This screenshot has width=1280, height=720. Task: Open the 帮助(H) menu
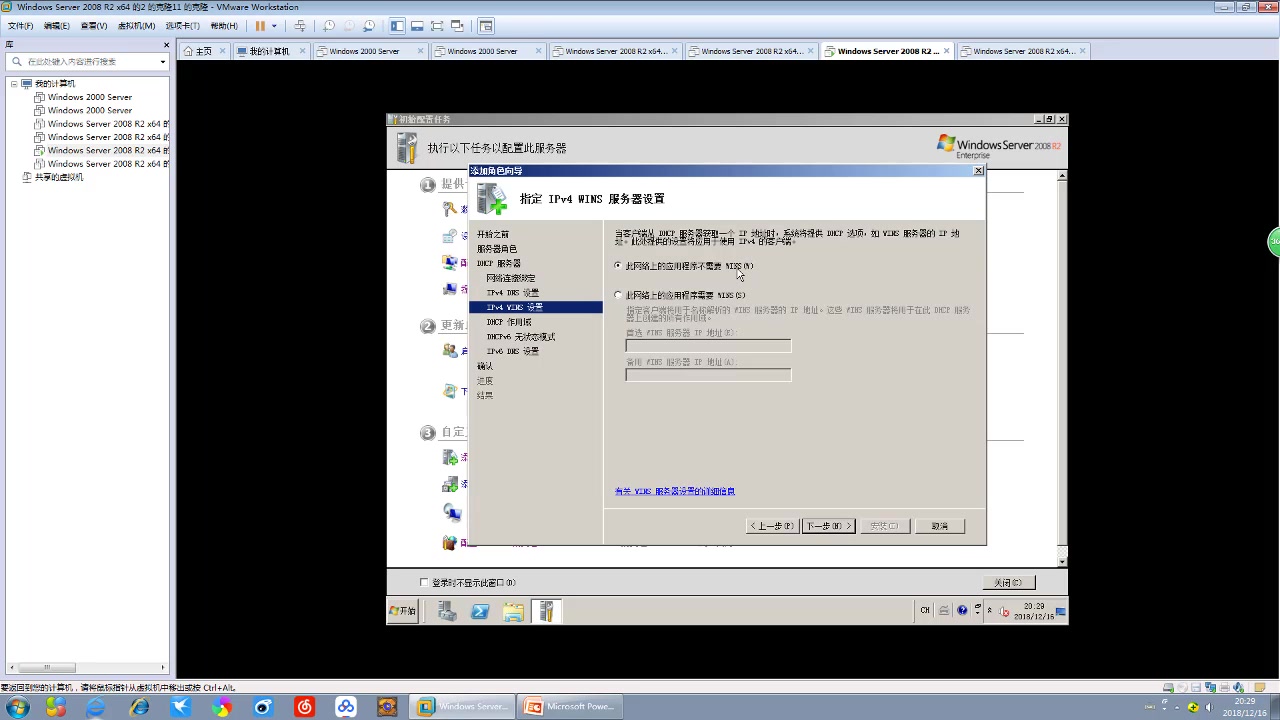(x=224, y=25)
